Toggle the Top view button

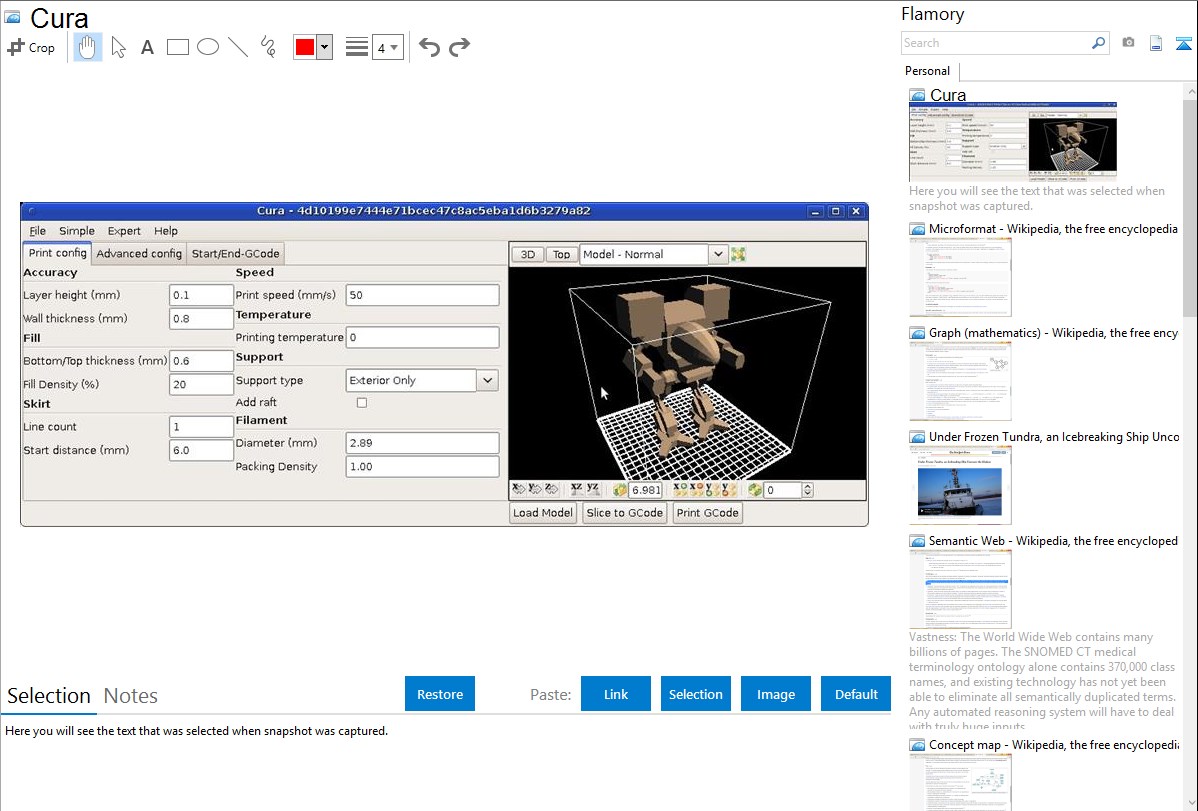pos(562,255)
